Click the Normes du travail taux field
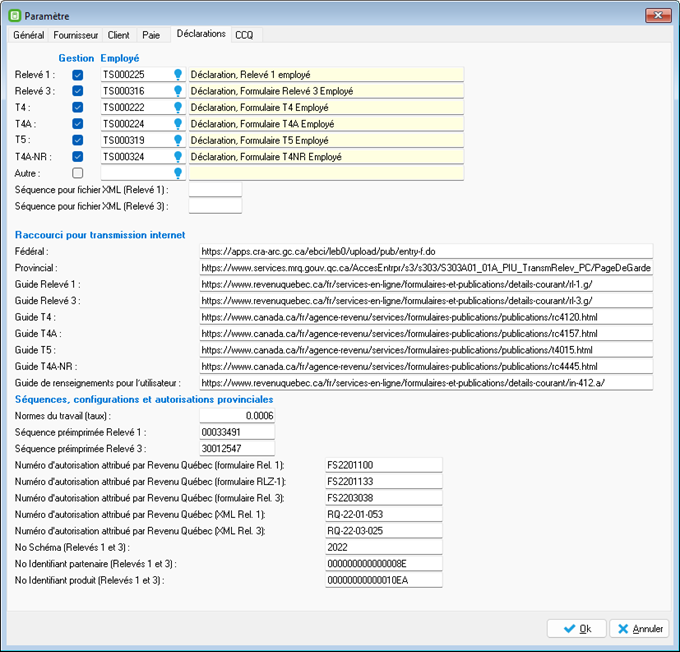The image size is (680, 652). point(237,416)
